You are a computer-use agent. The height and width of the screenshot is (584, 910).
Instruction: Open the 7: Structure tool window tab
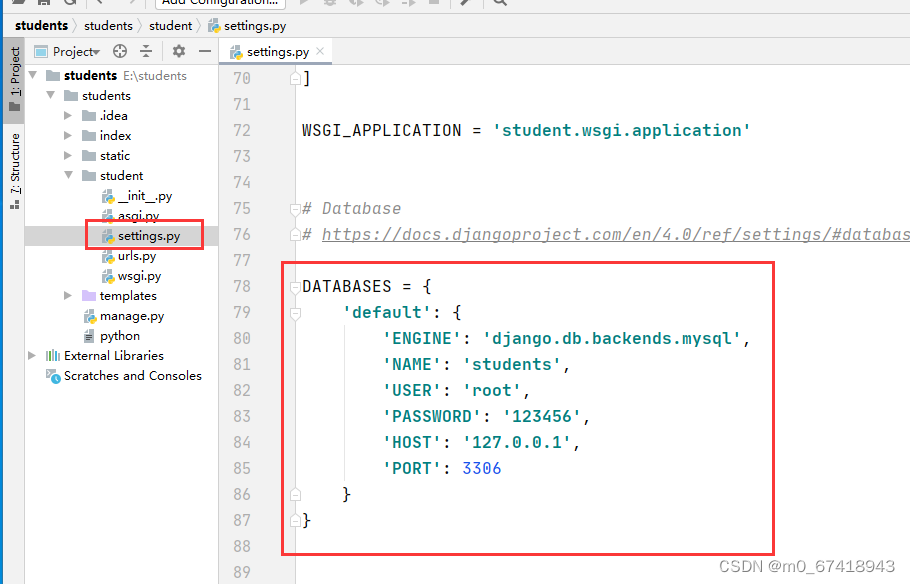[x=15, y=171]
